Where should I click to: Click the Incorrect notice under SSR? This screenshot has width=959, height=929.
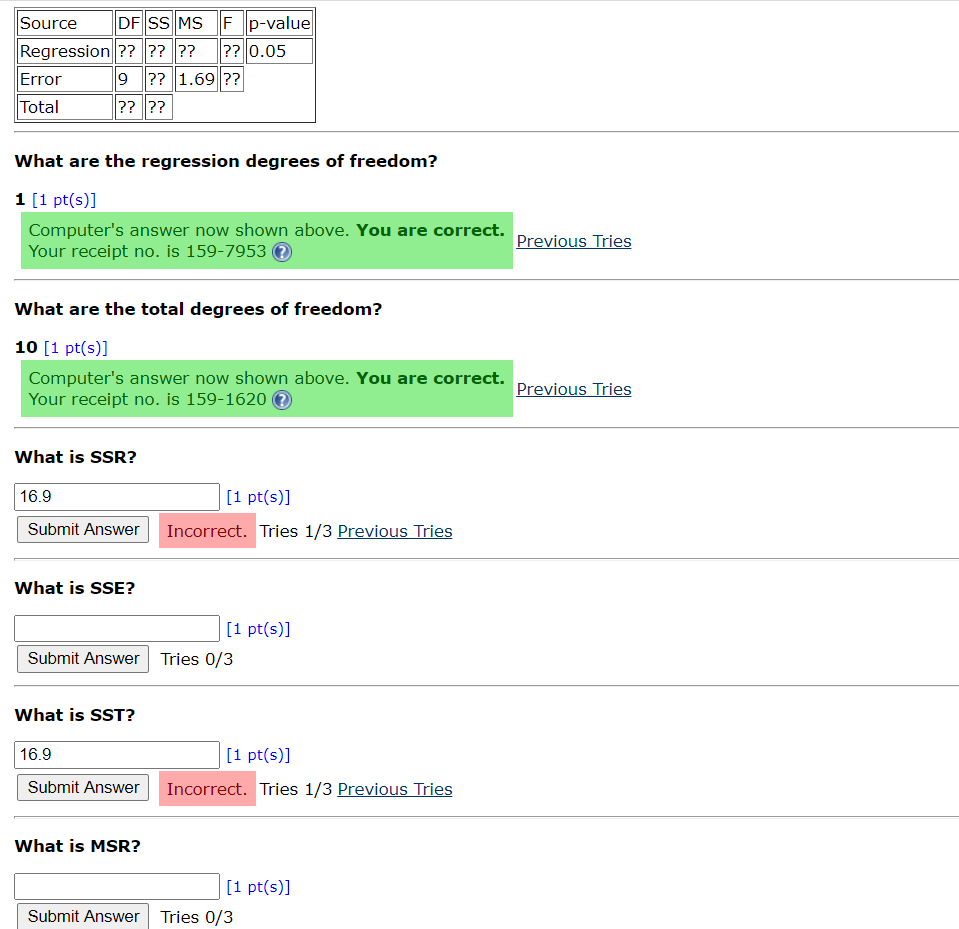pos(207,531)
